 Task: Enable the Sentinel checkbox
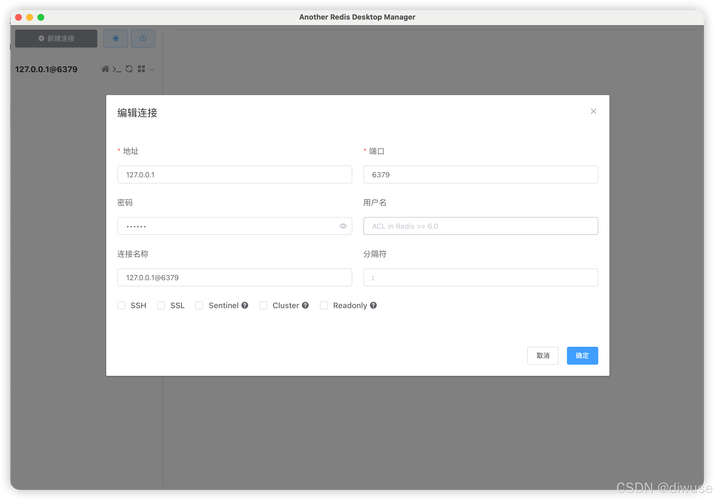199,306
